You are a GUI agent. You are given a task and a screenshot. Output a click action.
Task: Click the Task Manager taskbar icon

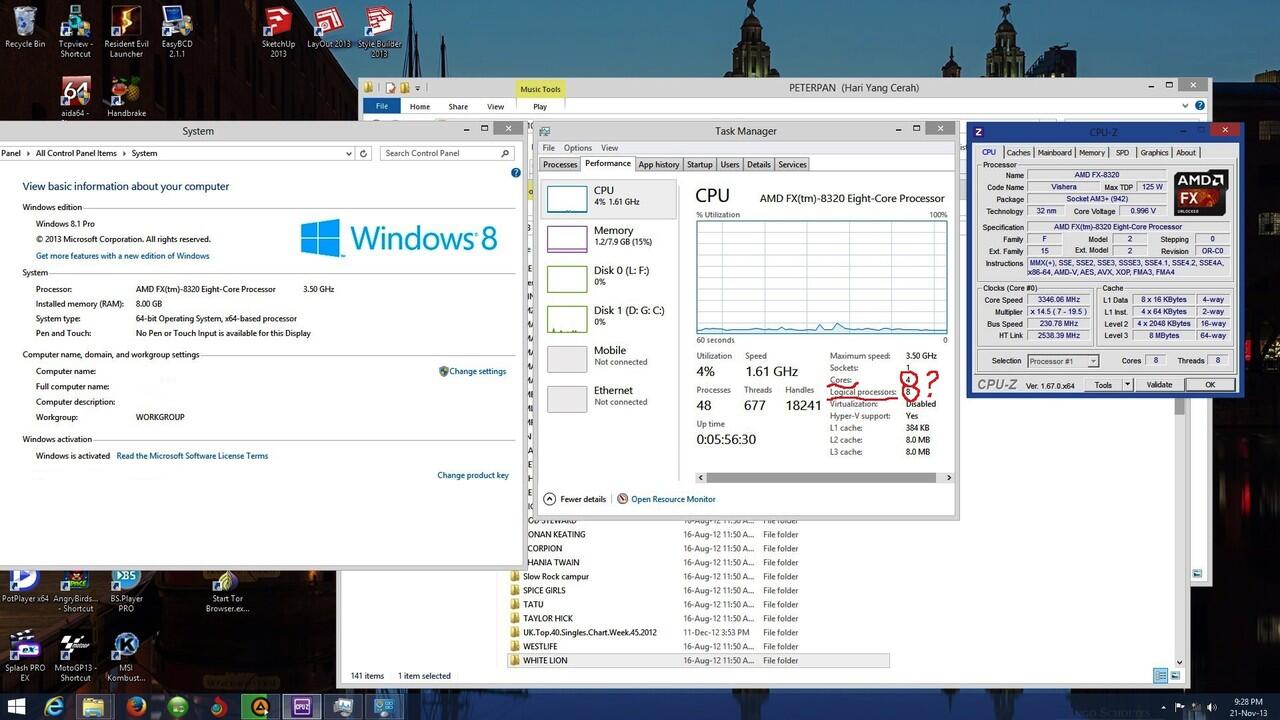[x=343, y=707]
